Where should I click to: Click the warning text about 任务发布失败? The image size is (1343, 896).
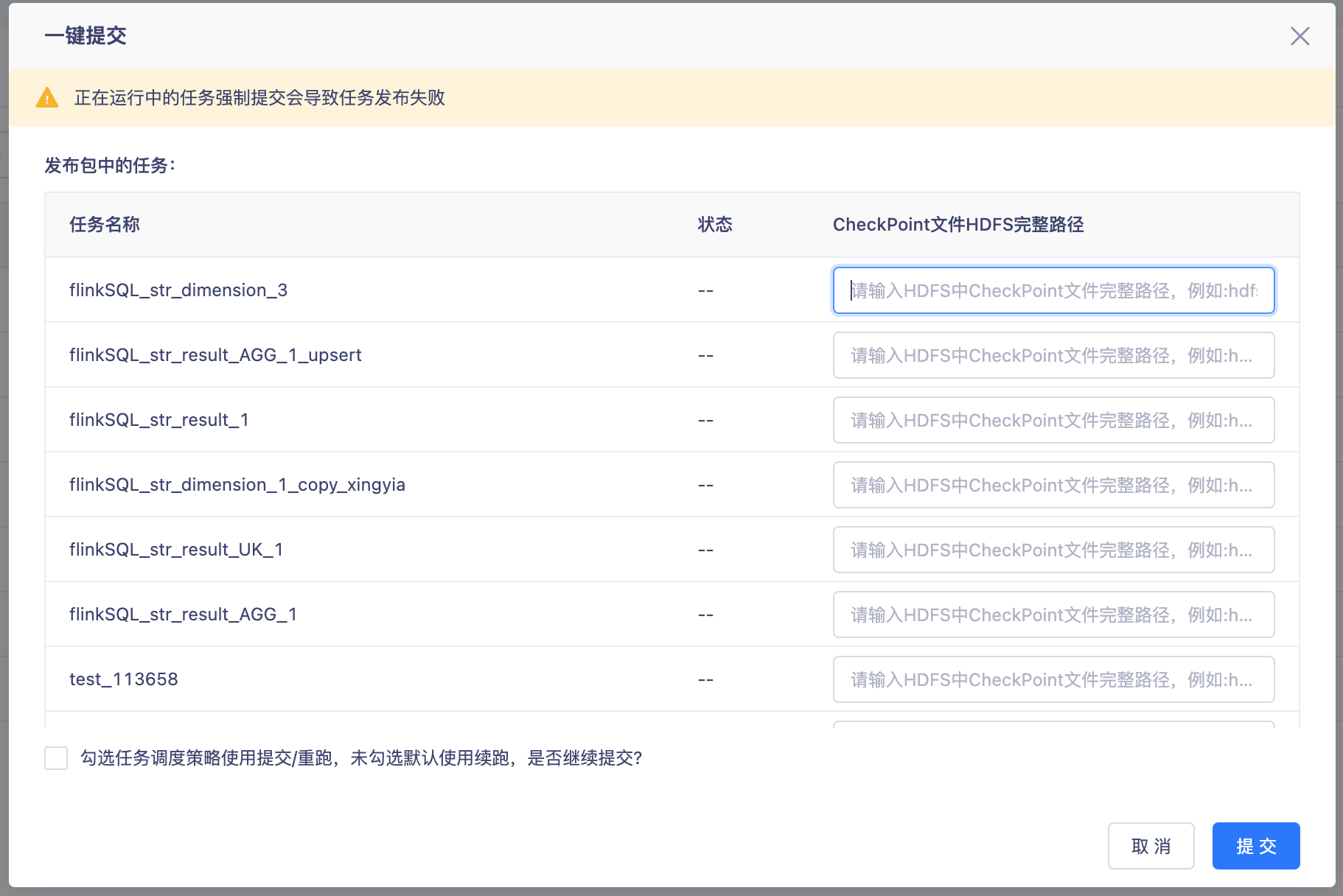pyautogui.click(x=259, y=98)
